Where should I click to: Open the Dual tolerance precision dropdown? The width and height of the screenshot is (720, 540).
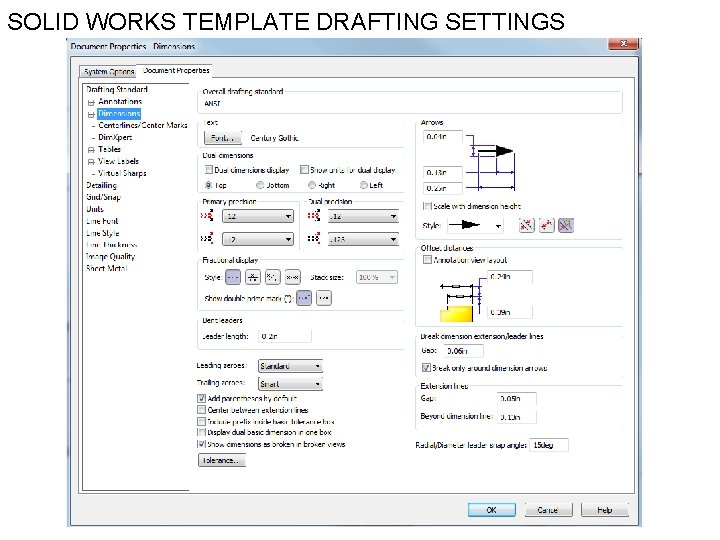click(x=363, y=239)
